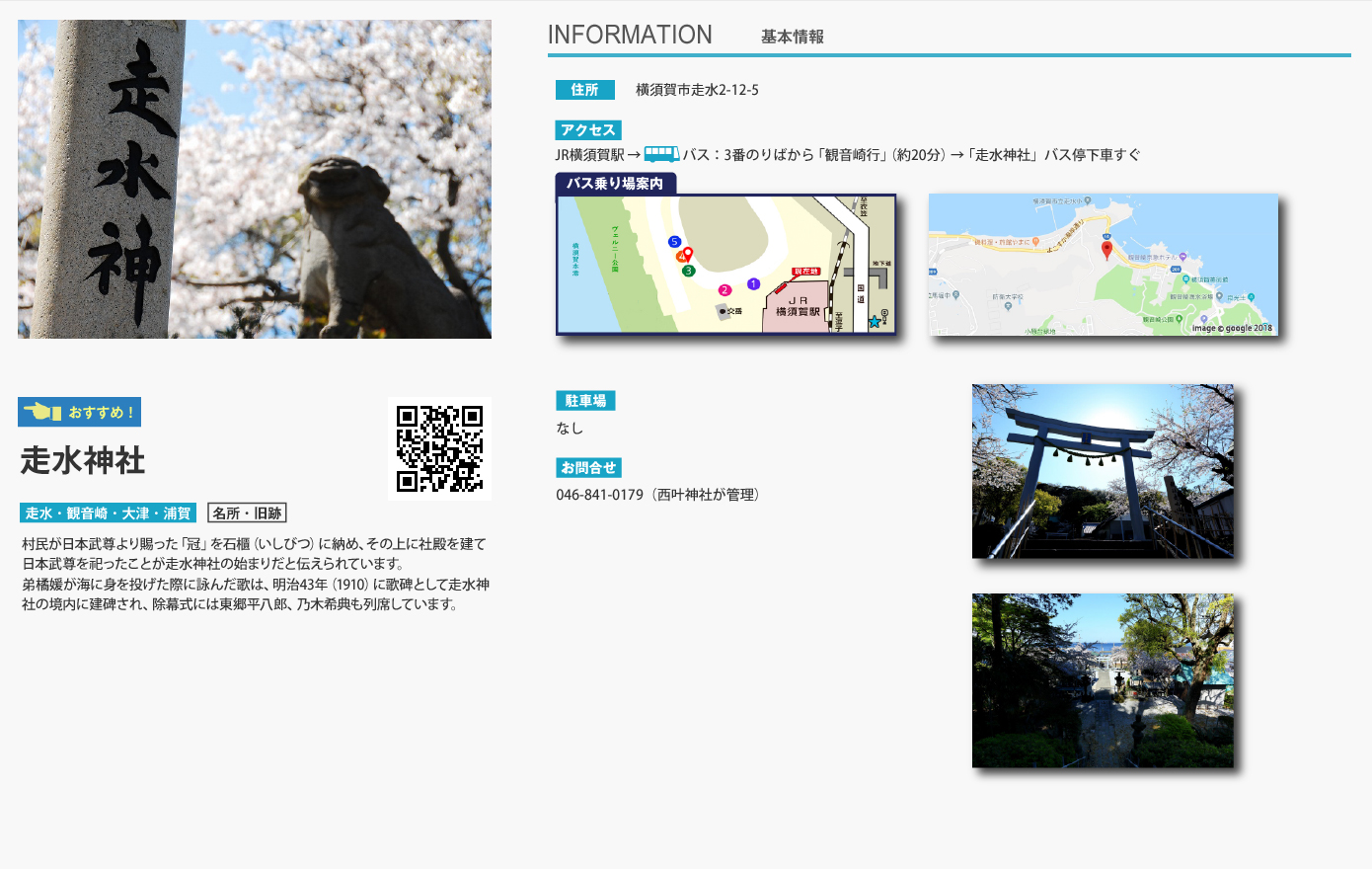Click the 現在地 red label on map
Viewport: 1372px width, 869px height.
(x=806, y=272)
